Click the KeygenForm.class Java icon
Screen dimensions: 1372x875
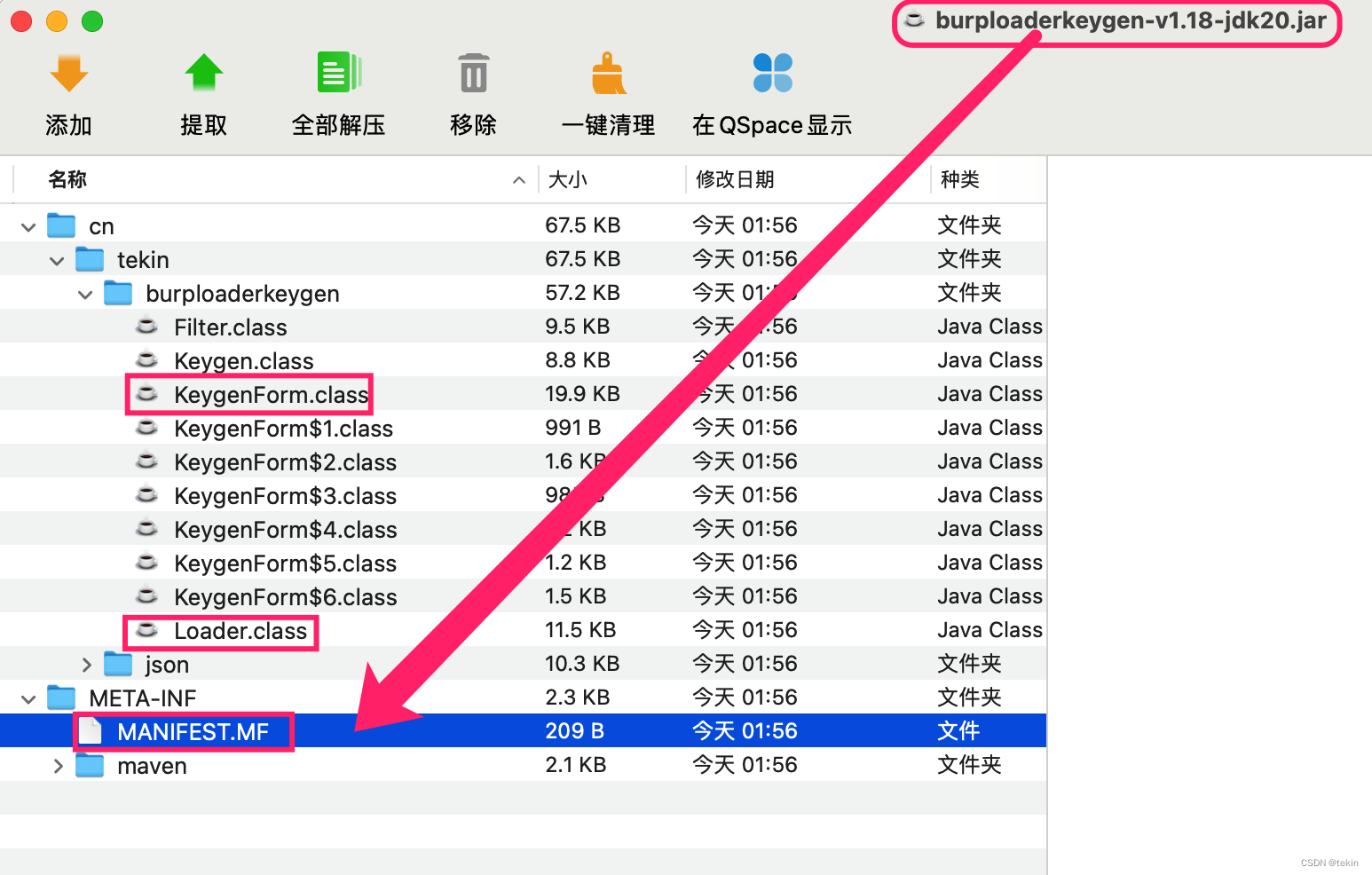click(x=146, y=394)
